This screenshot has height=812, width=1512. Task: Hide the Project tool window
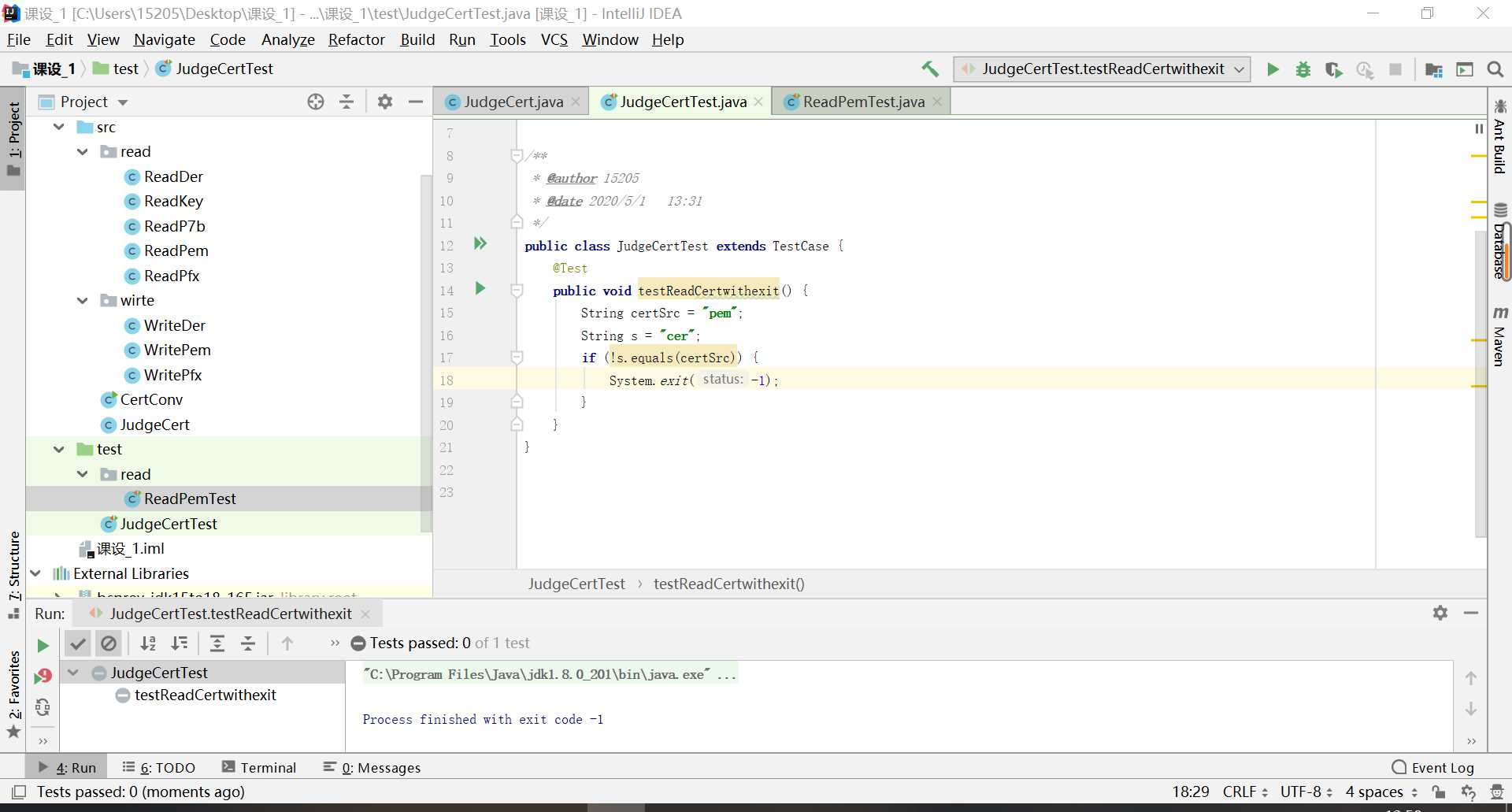click(416, 102)
